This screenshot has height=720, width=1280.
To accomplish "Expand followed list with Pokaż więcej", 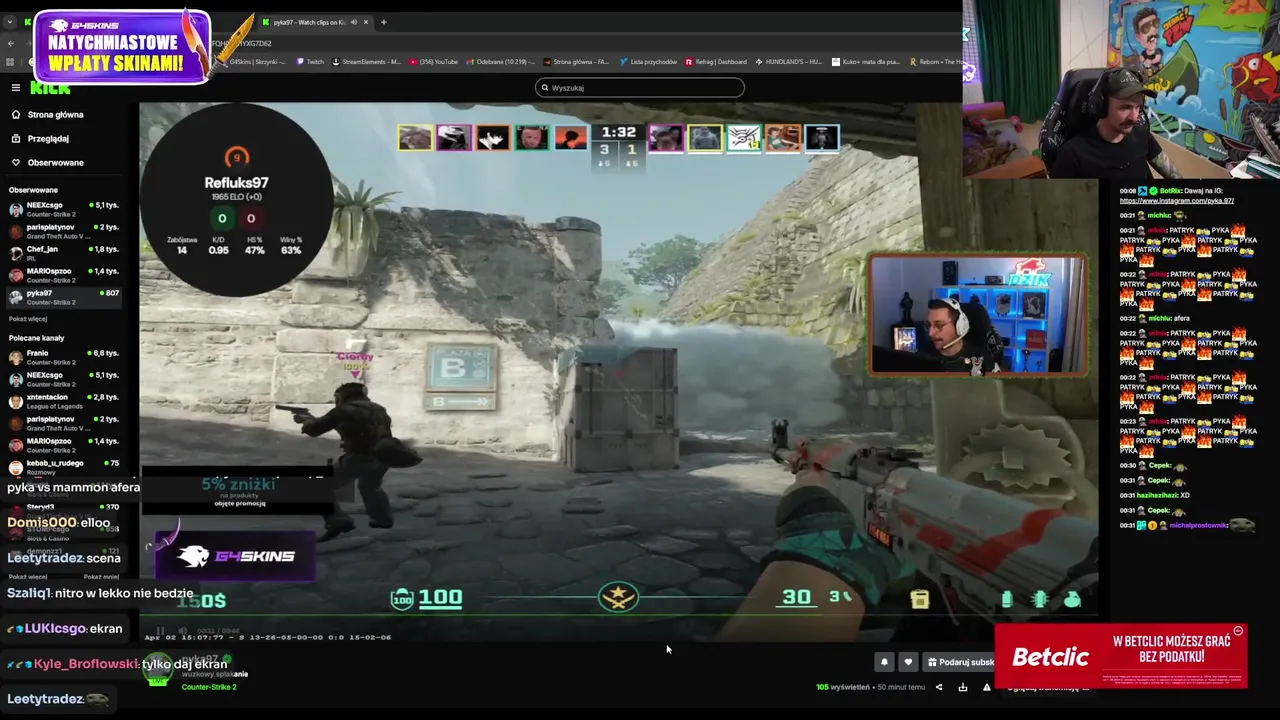I will 28,319.
